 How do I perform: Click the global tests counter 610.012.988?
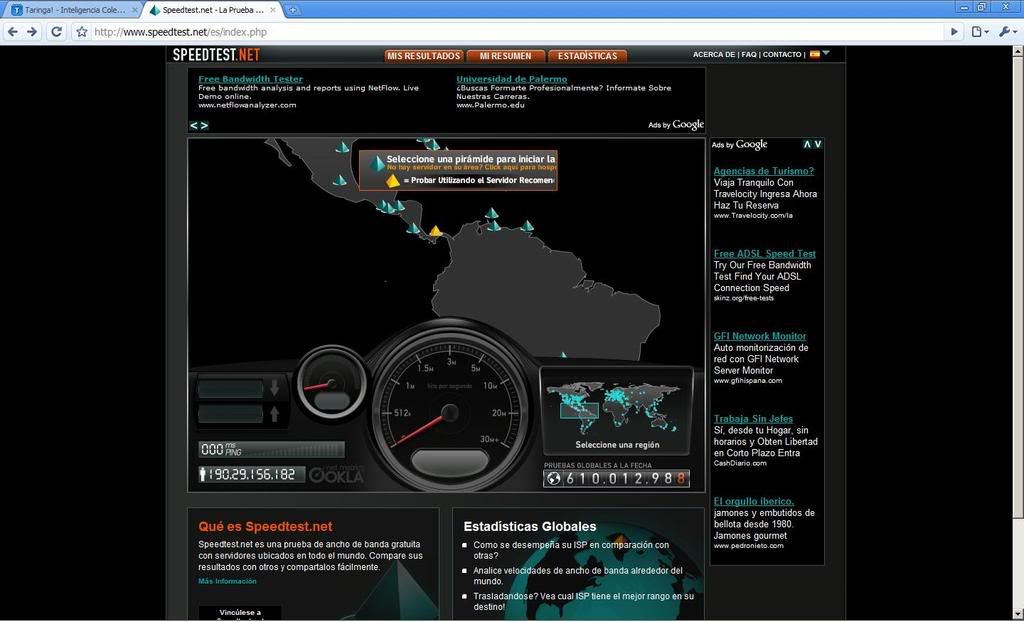[x=616, y=479]
